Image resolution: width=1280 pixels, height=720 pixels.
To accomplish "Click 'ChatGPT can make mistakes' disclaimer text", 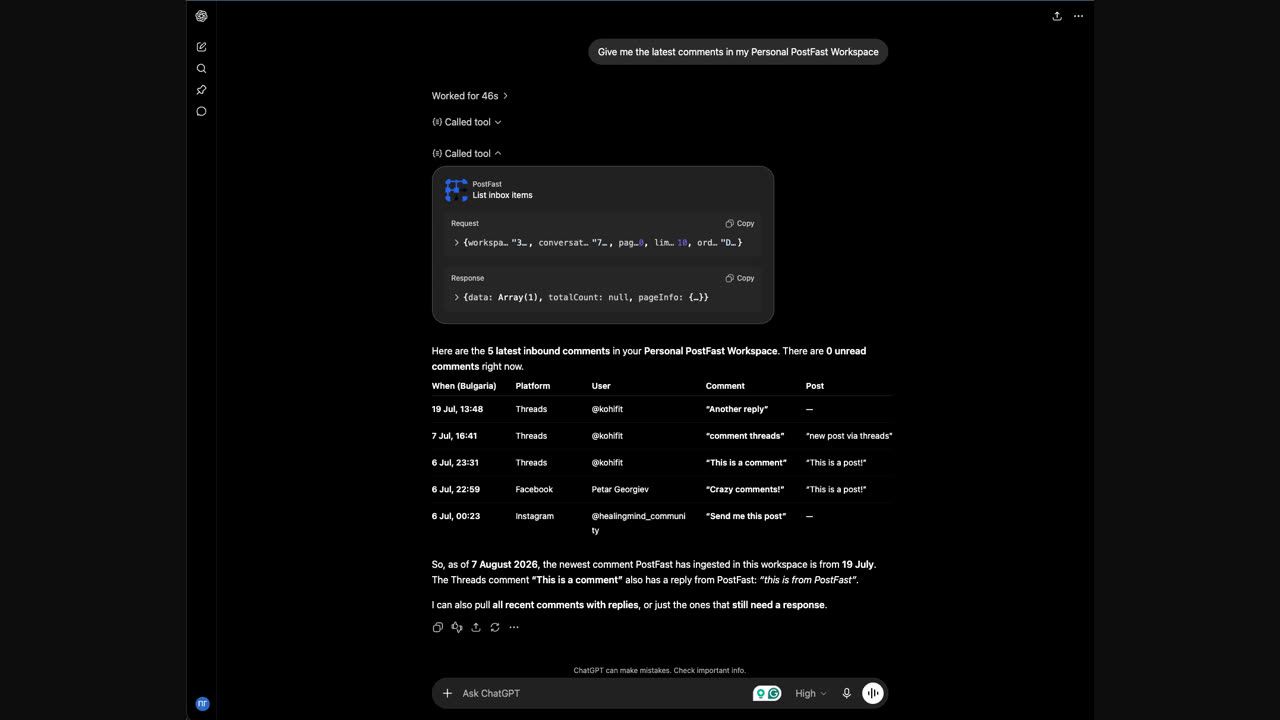I will 660,671.
